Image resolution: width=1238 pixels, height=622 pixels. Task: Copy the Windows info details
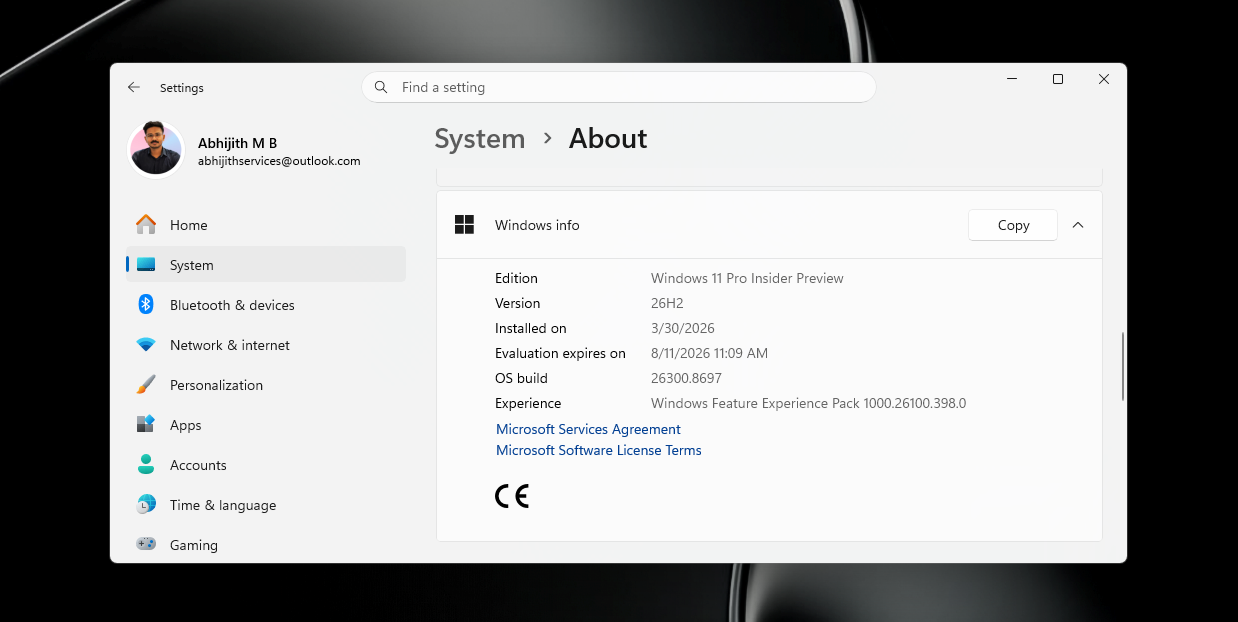(1013, 225)
